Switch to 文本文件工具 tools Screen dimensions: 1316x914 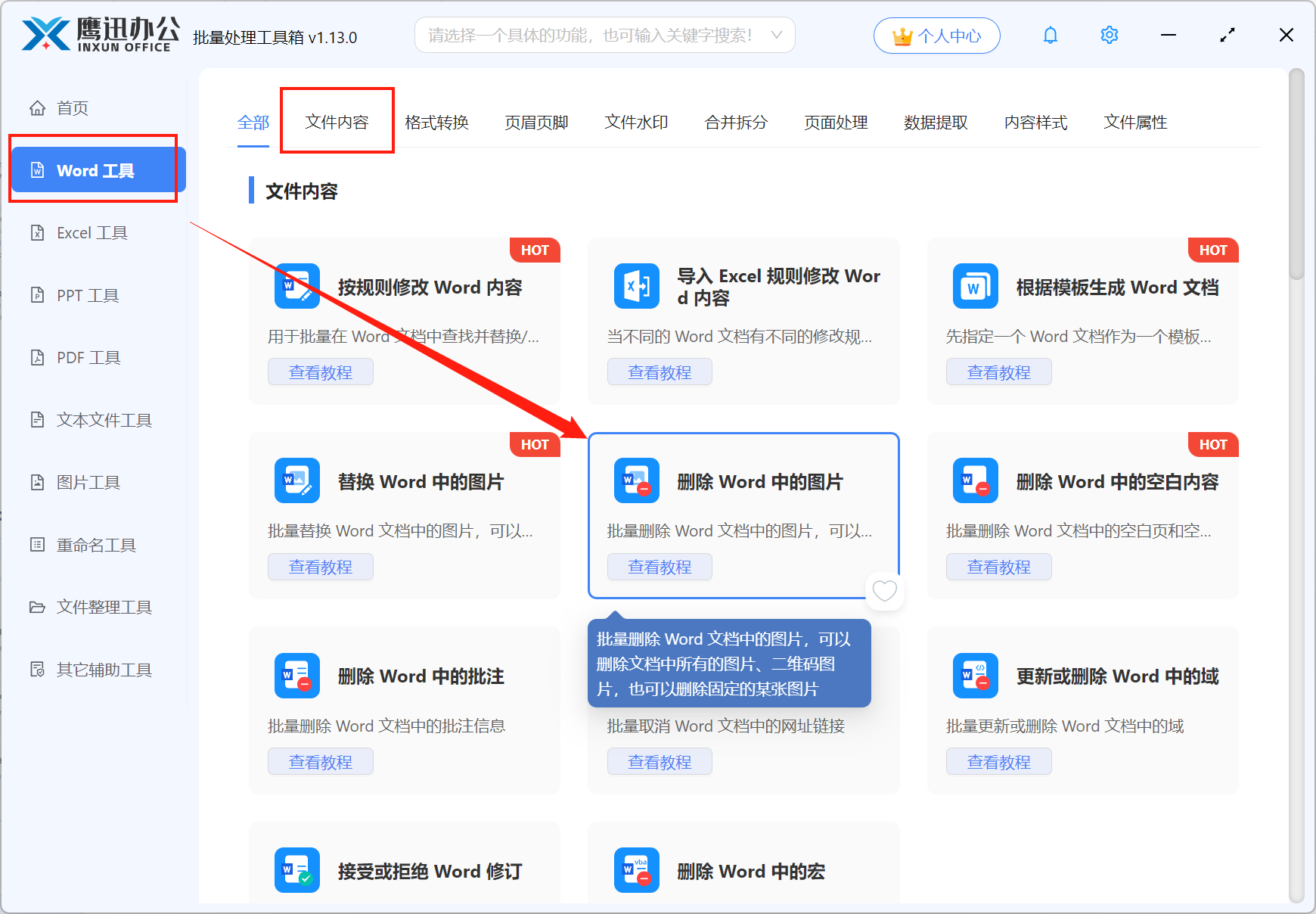[102, 420]
